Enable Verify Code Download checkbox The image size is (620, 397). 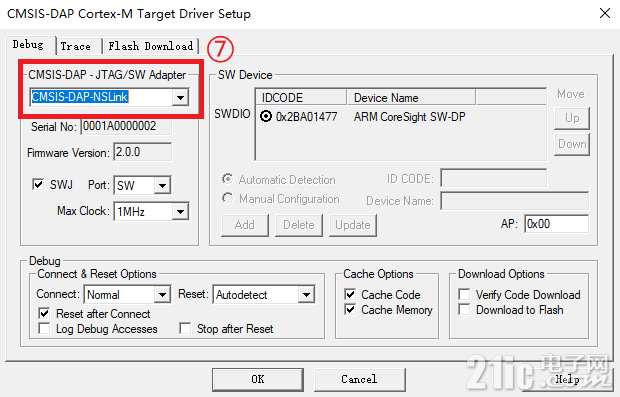[464, 295]
